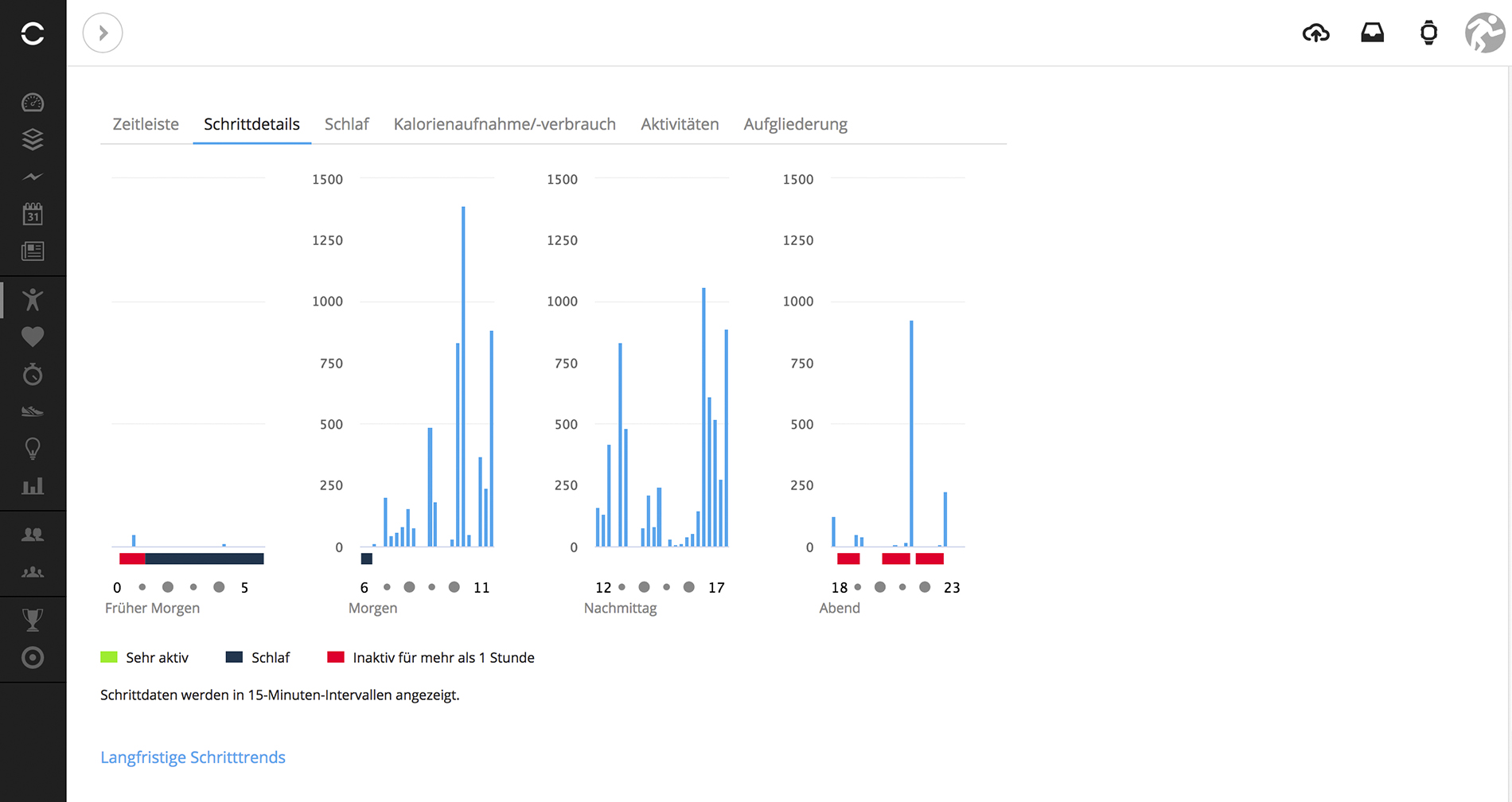Open Langfristige Schritttrends link
Image resolution: width=1512 pixels, height=802 pixels.
tap(193, 757)
